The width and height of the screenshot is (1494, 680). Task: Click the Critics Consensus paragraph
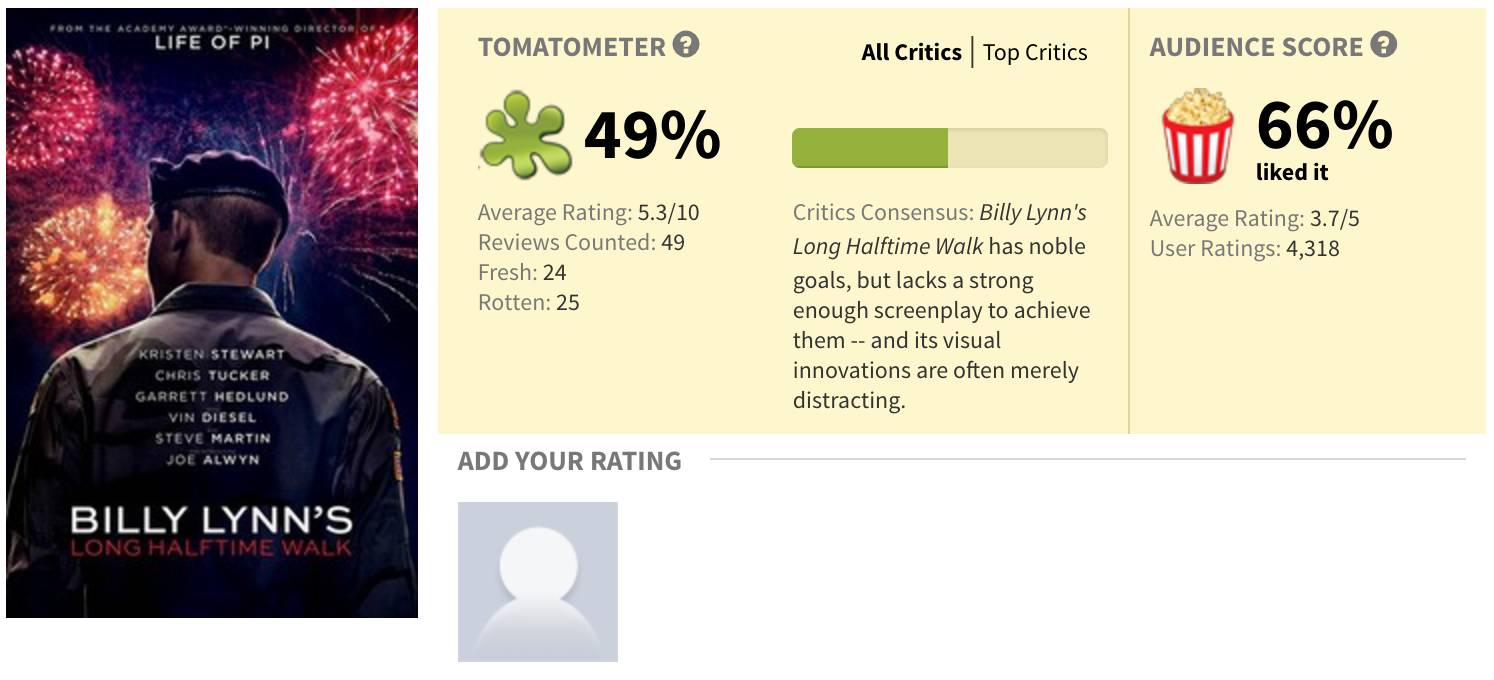(941, 306)
